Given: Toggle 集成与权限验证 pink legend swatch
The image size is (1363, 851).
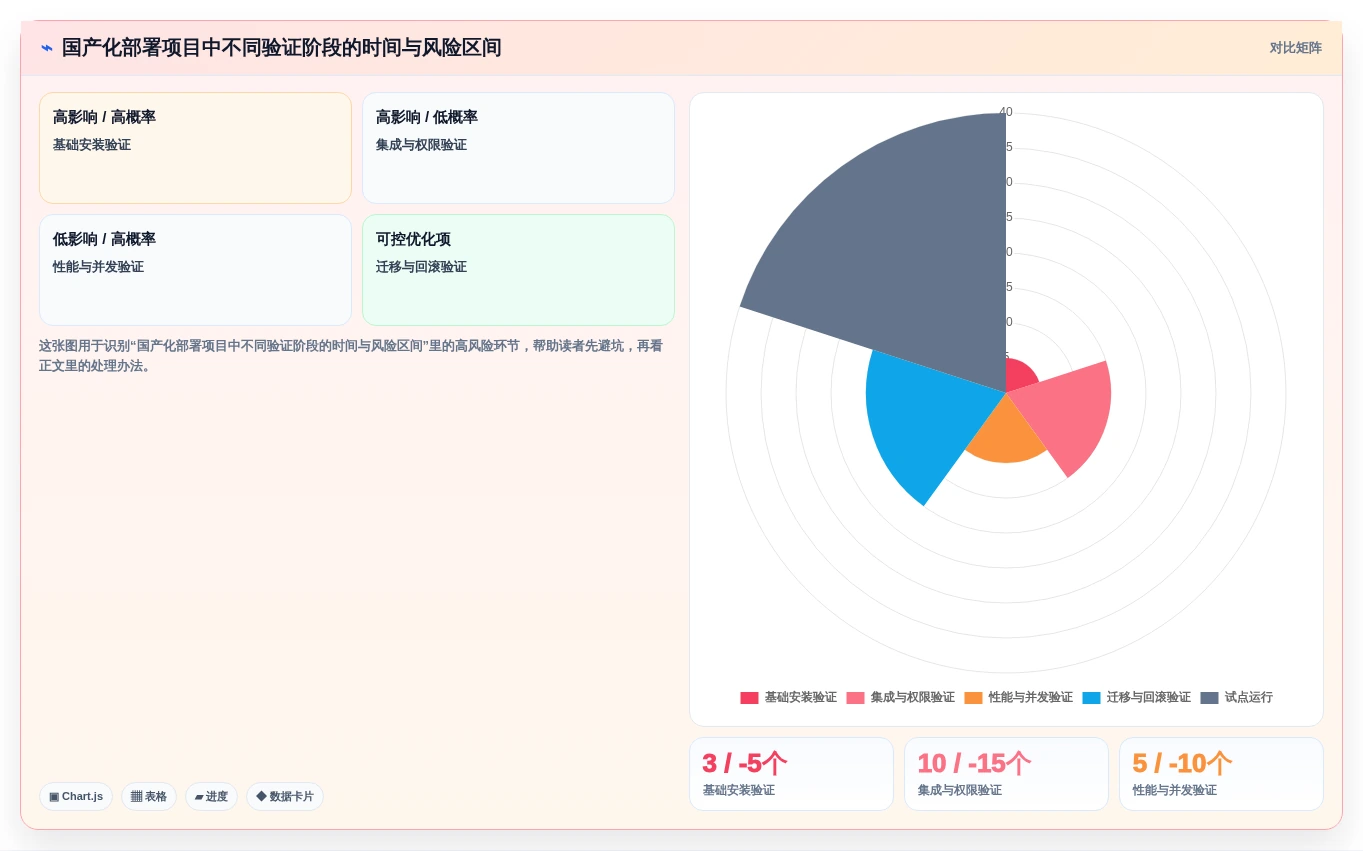Looking at the screenshot, I should pyautogui.click(x=855, y=698).
